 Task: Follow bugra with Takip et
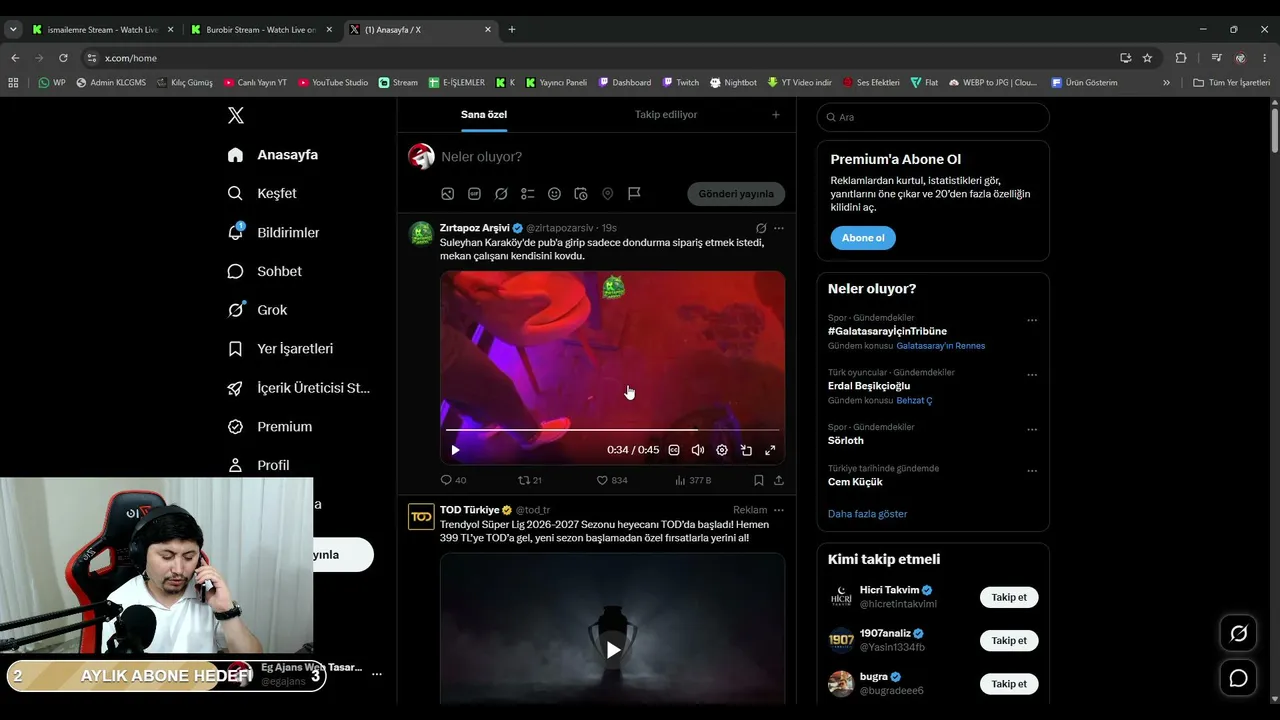point(1009,684)
